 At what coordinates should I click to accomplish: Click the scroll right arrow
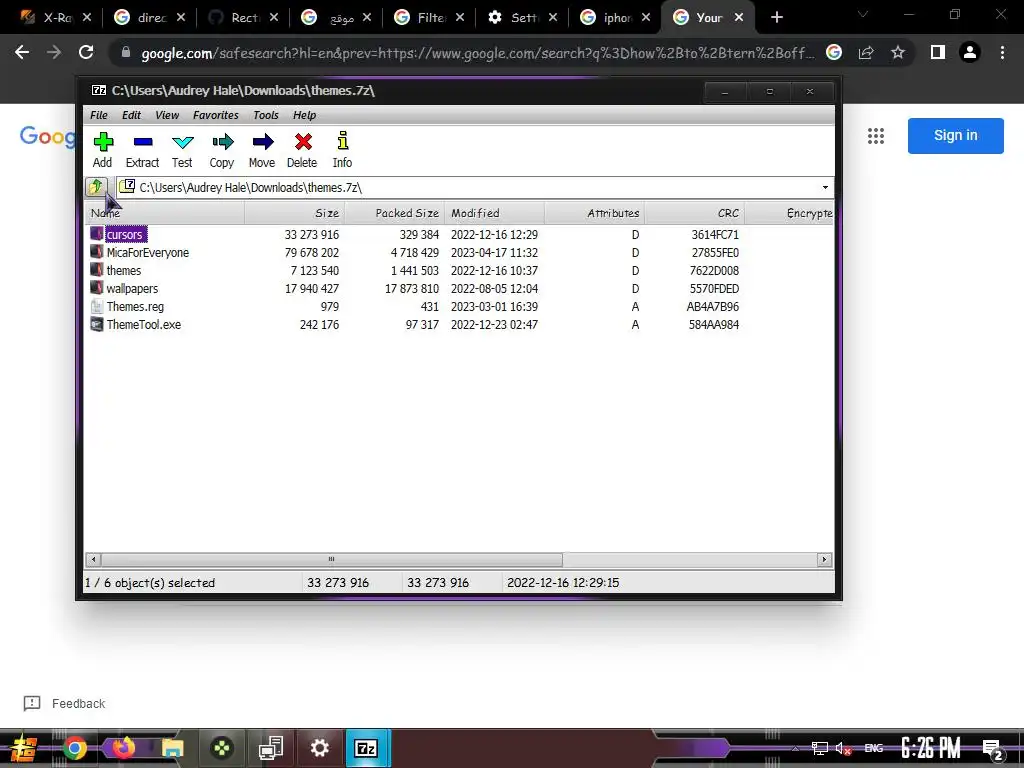824,560
